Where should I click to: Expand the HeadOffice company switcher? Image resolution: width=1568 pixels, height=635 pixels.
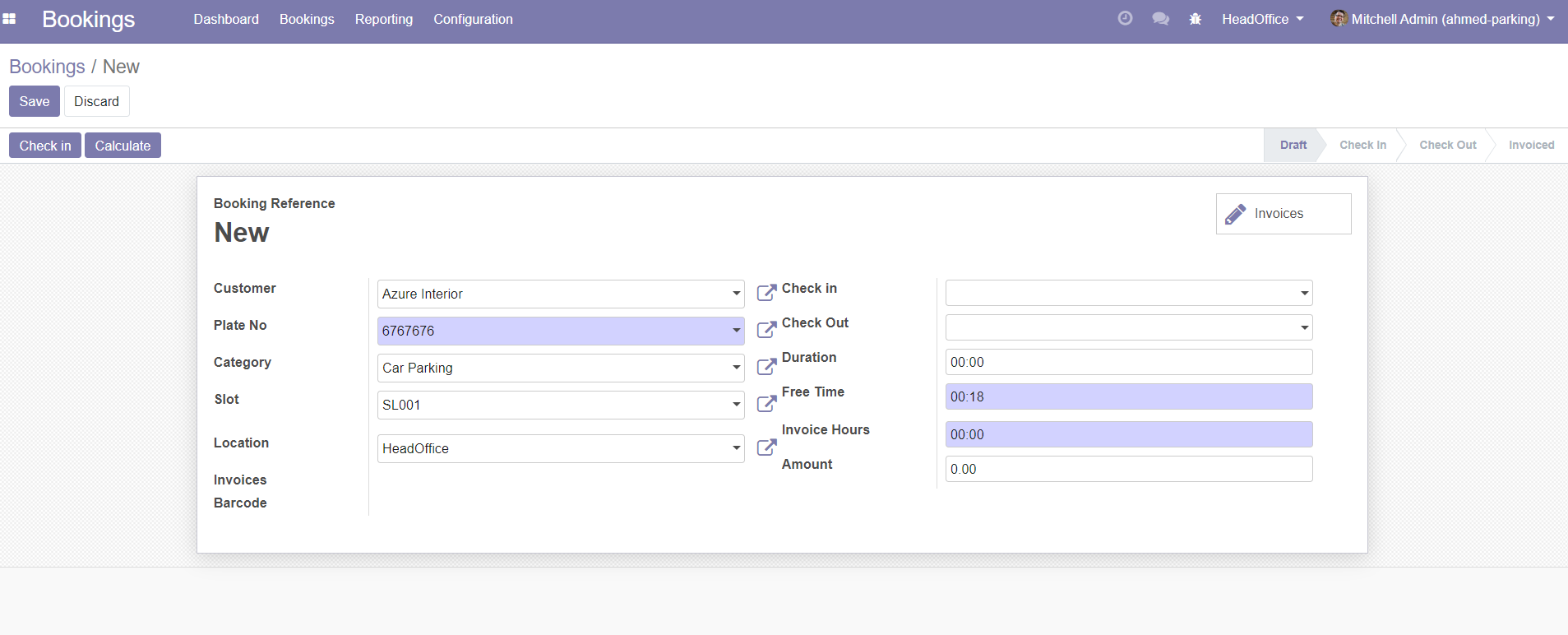(x=1262, y=19)
